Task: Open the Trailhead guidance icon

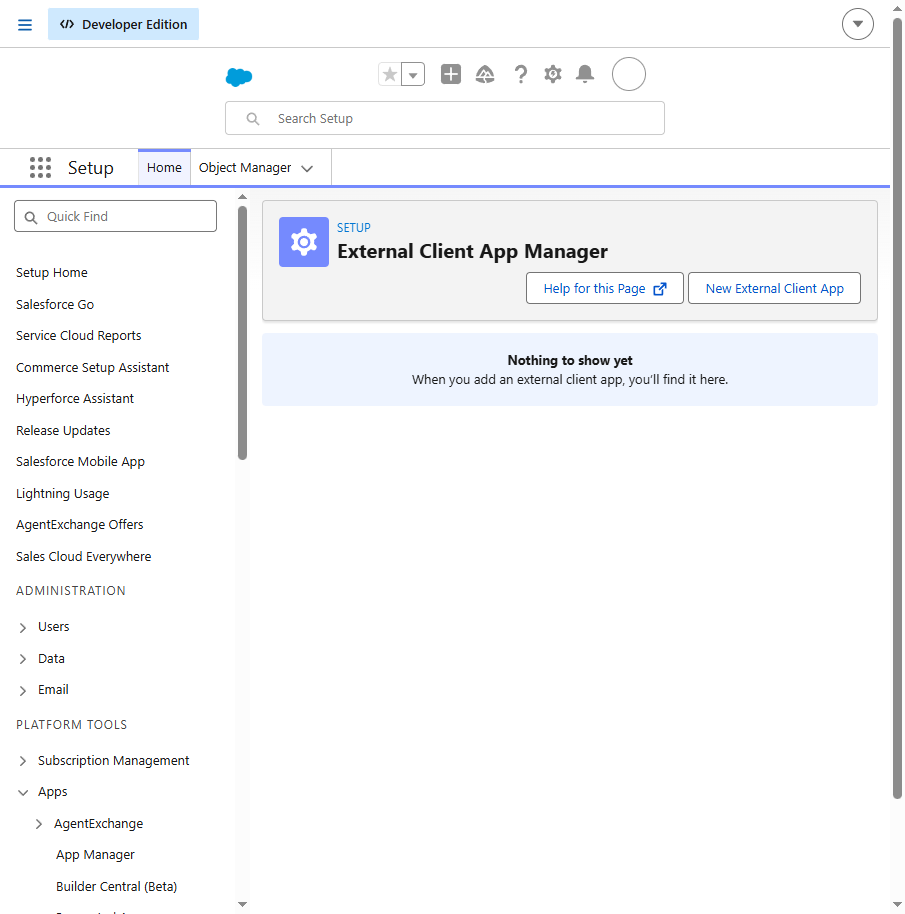Action: 485,75
